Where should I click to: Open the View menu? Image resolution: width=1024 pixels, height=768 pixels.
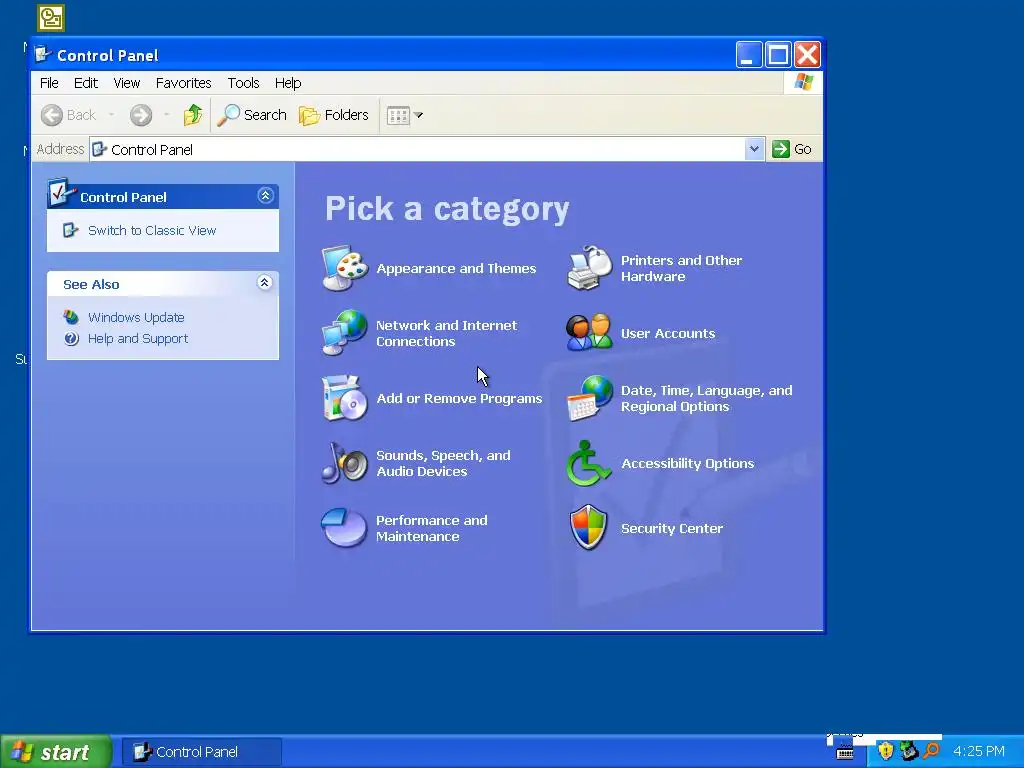coord(126,83)
